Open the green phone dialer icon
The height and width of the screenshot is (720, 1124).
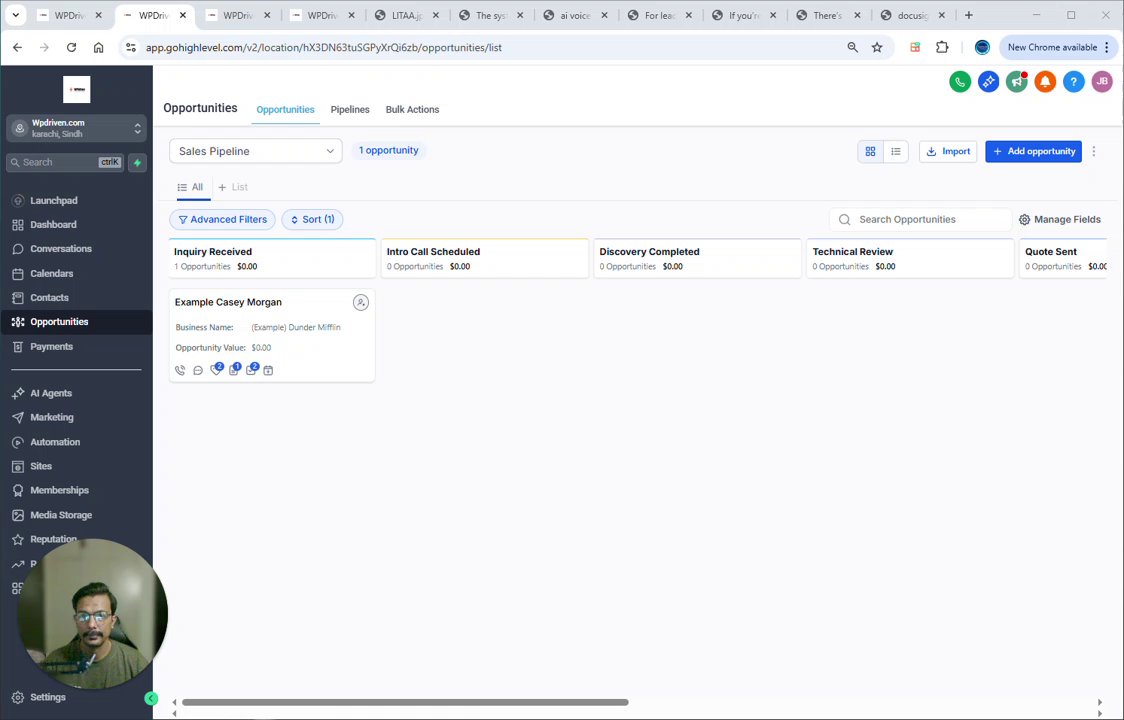(960, 82)
